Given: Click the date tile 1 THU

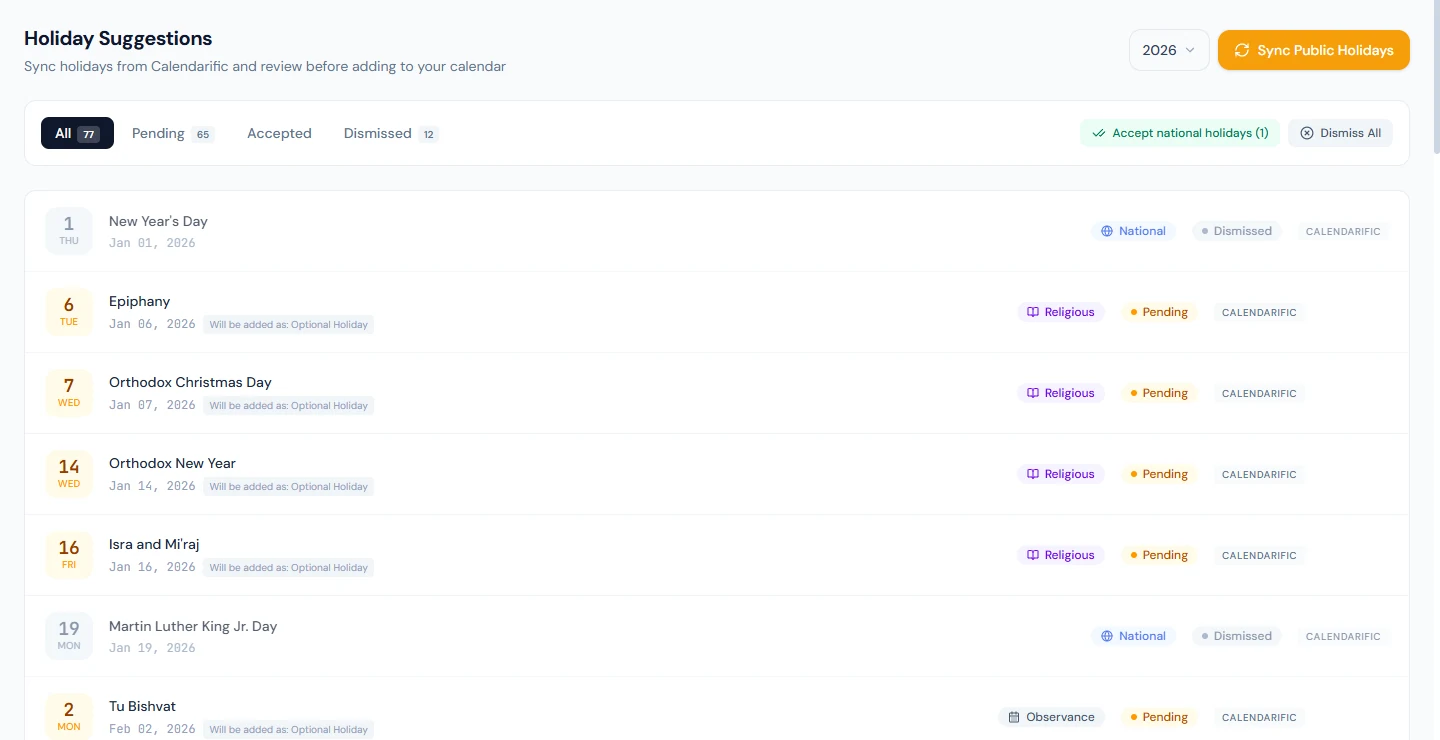Looking at the screenshot, I should click(x=69, y=231).
